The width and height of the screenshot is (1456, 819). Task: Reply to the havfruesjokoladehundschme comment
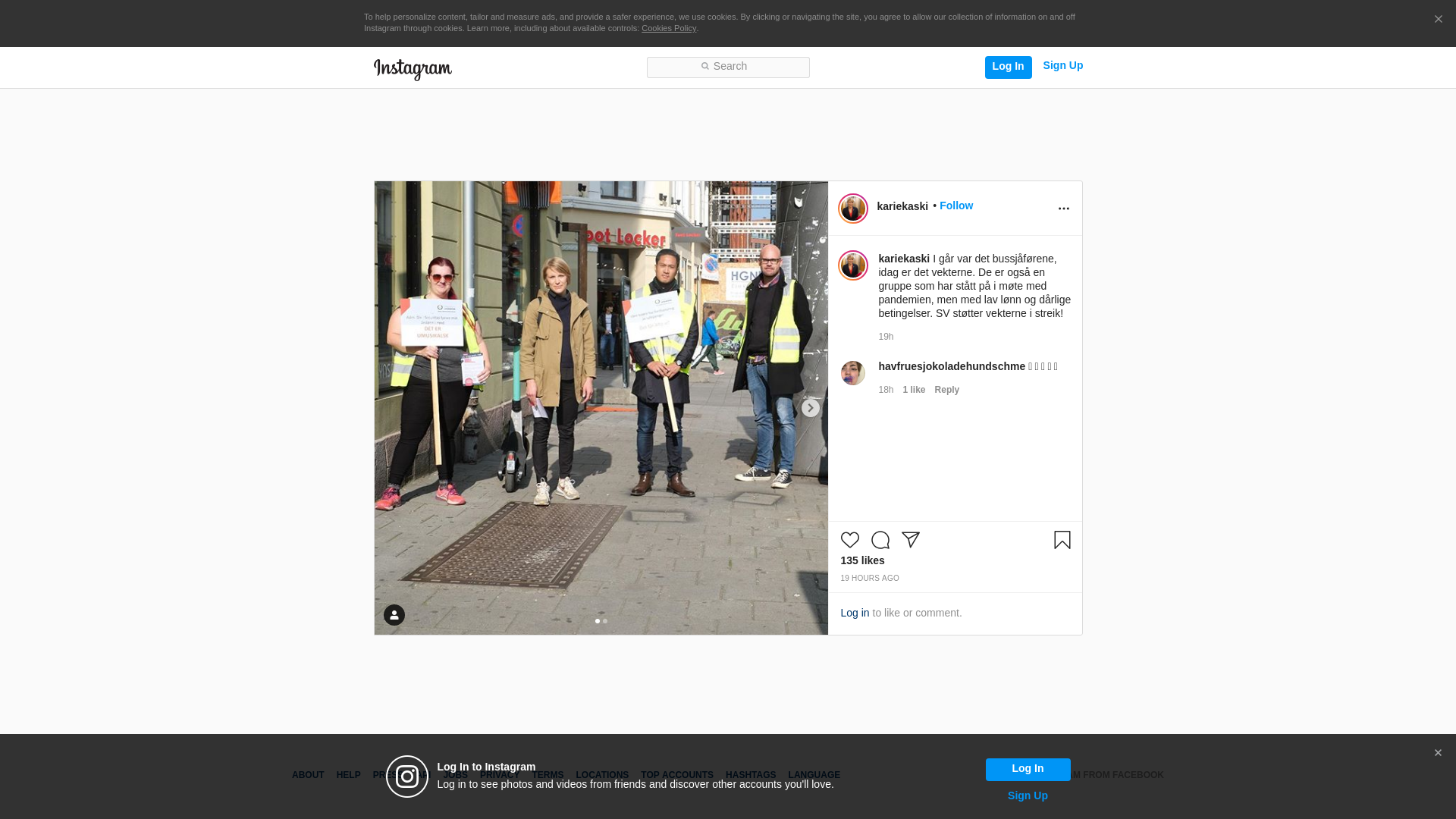click(946, 390)
